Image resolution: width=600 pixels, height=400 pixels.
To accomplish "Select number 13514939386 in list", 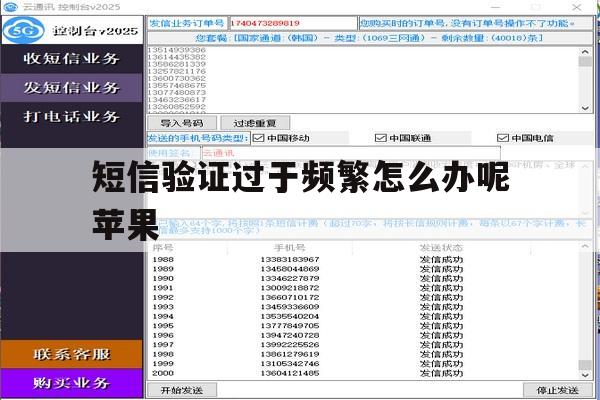I will tap(177, 50).
